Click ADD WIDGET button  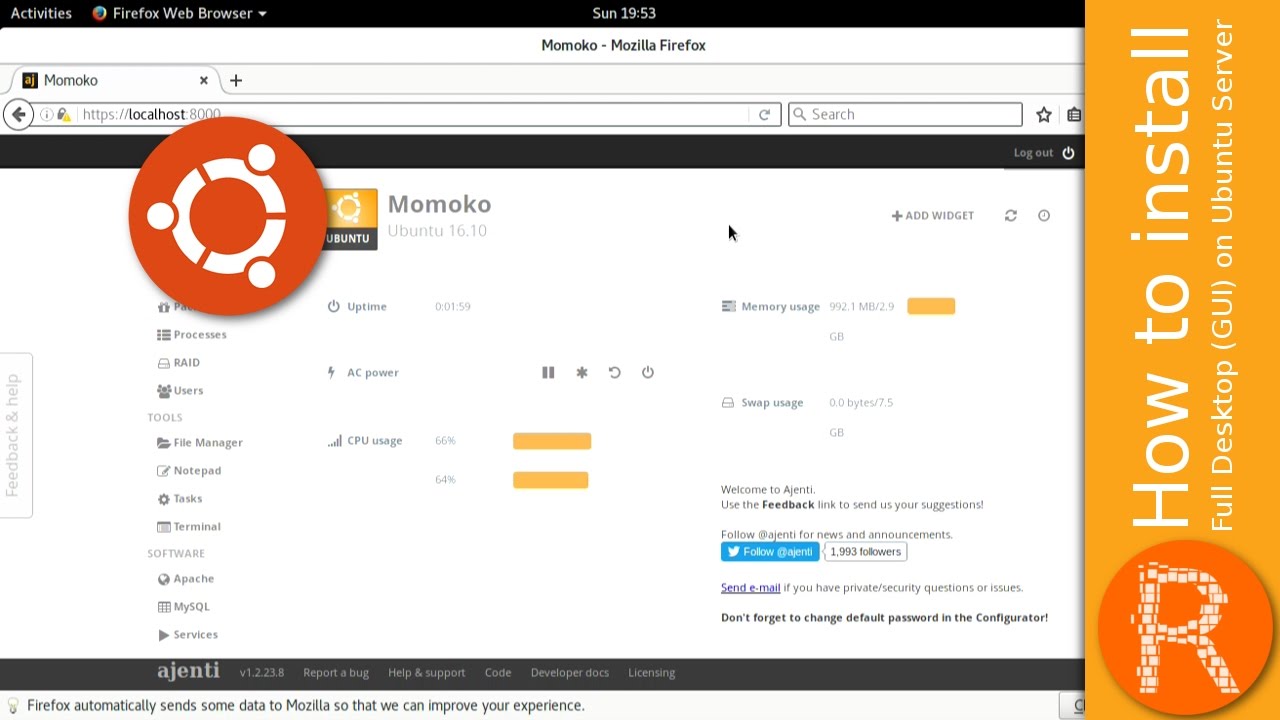coord(932,215)
